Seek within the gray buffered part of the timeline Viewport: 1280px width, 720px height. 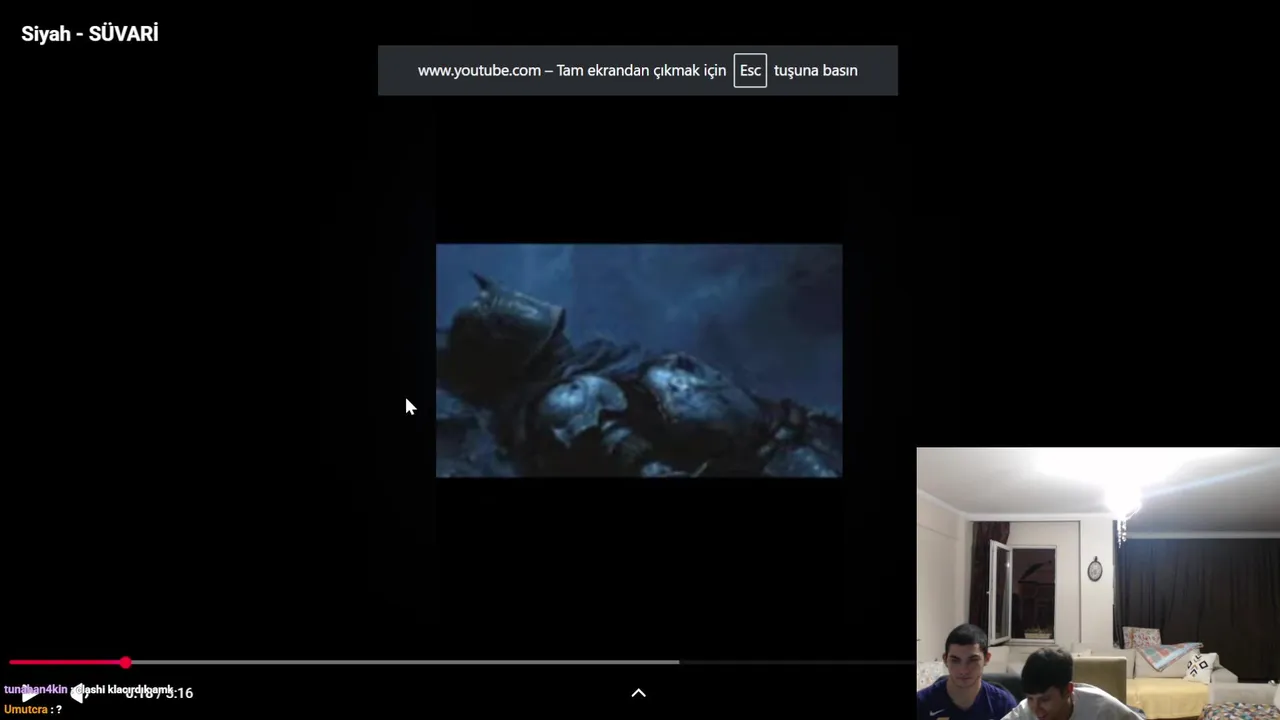[x=400, y=662]
